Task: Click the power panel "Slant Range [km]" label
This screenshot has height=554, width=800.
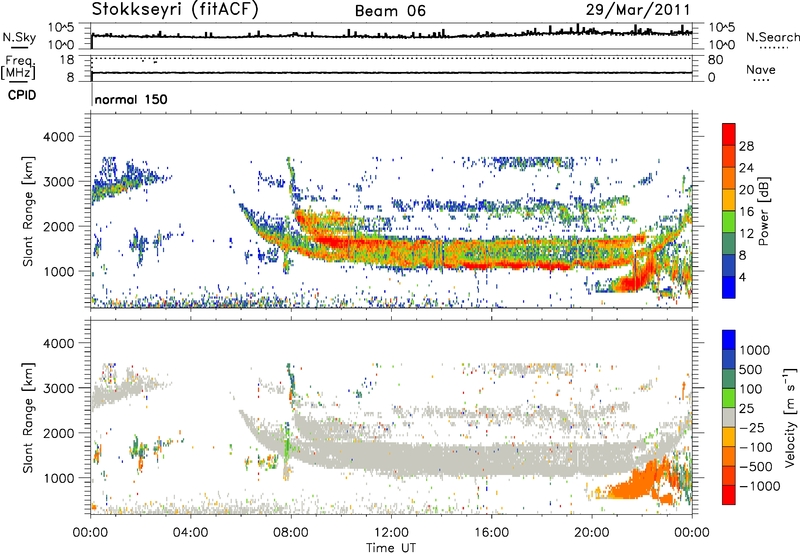Action: tap(28, 211)
